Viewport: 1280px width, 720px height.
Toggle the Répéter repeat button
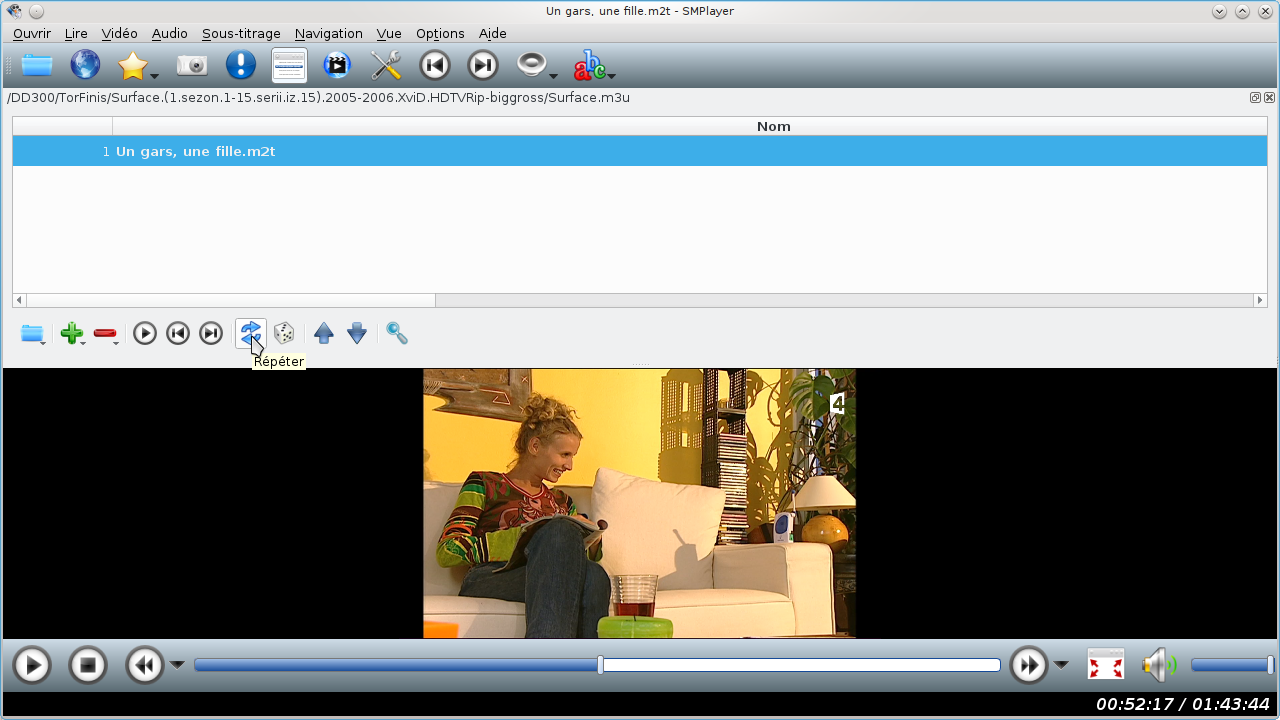[x=250, y=333]
